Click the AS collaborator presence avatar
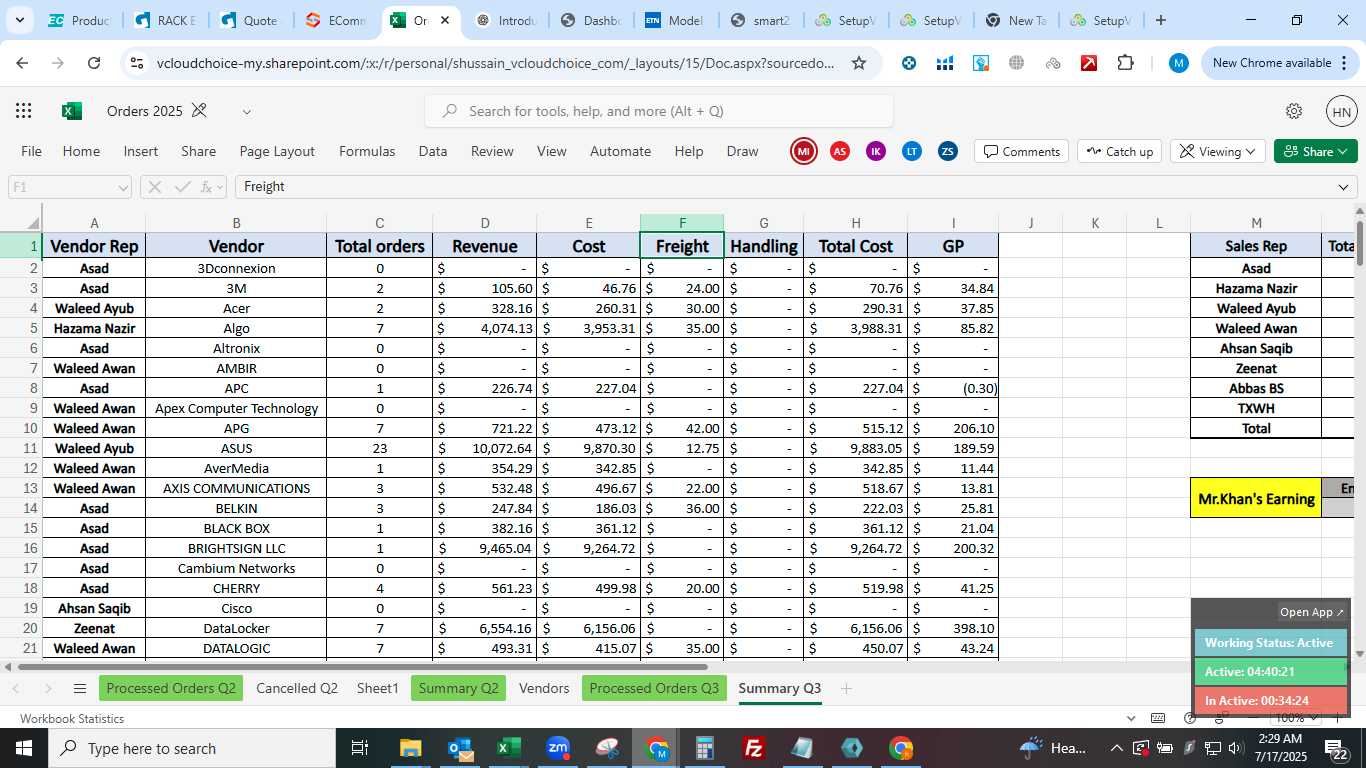Screen dimensions: 1366x768 coord(840,151)
